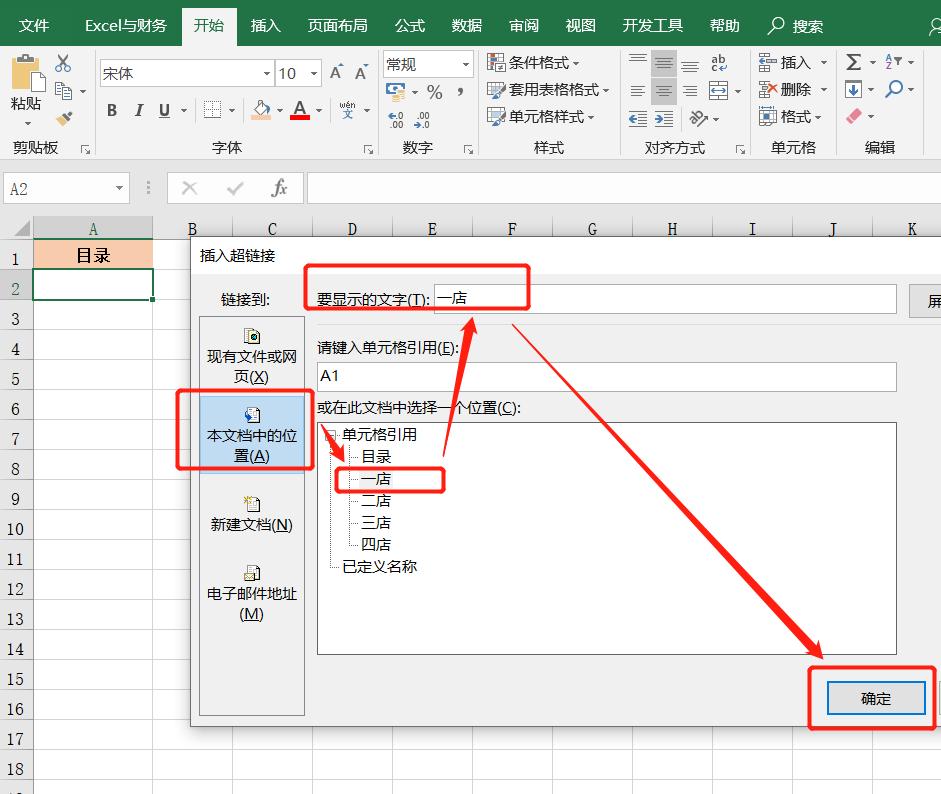This screenshot has height=794, width=941.
Task: Click the AutoSum Σ icon
Action: tap(855, 61)
